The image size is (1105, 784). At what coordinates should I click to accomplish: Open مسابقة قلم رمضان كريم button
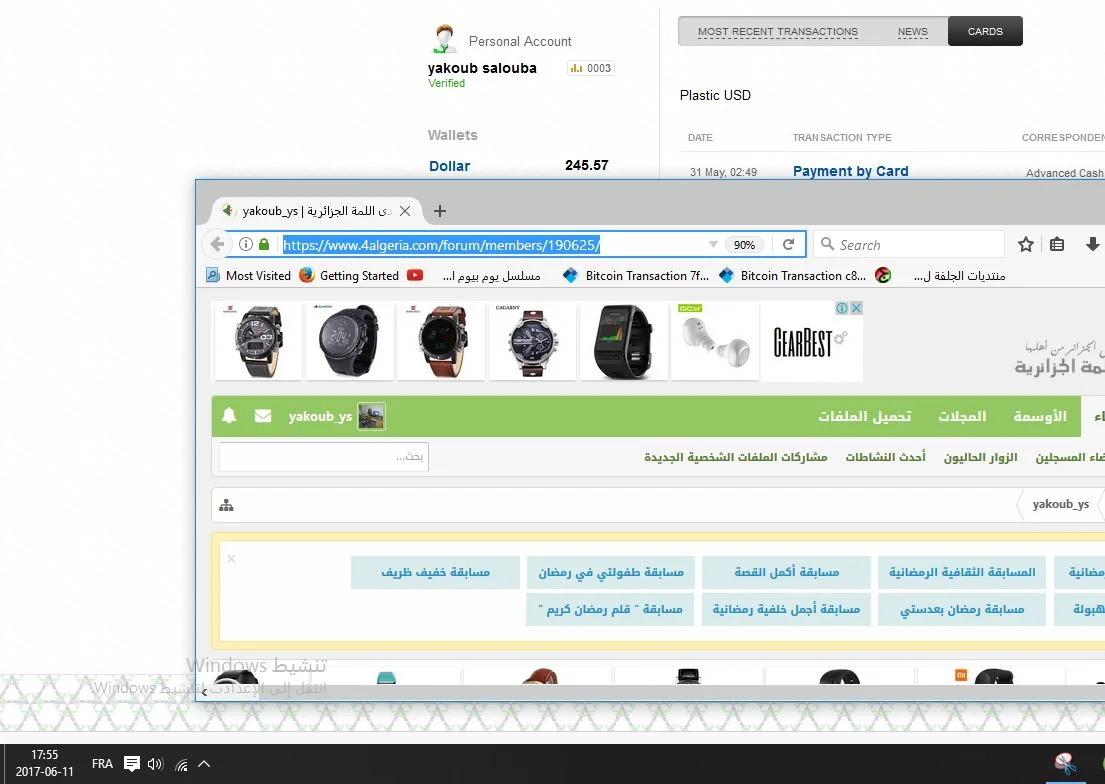pos(611,609)
